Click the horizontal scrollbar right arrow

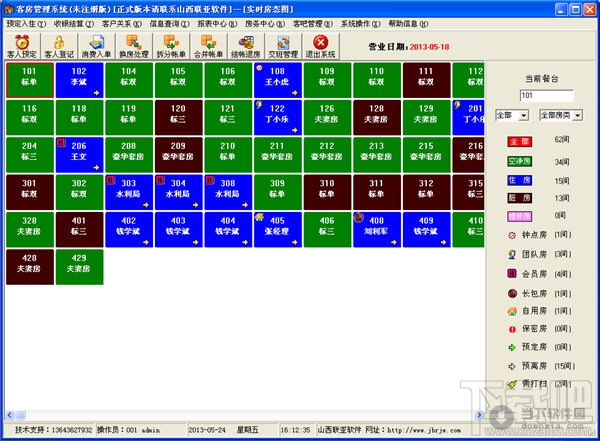[479, 415]
